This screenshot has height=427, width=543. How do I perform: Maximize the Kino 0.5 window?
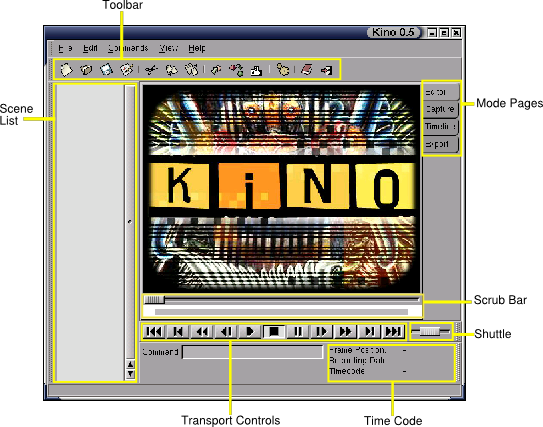tap(444, 33)
